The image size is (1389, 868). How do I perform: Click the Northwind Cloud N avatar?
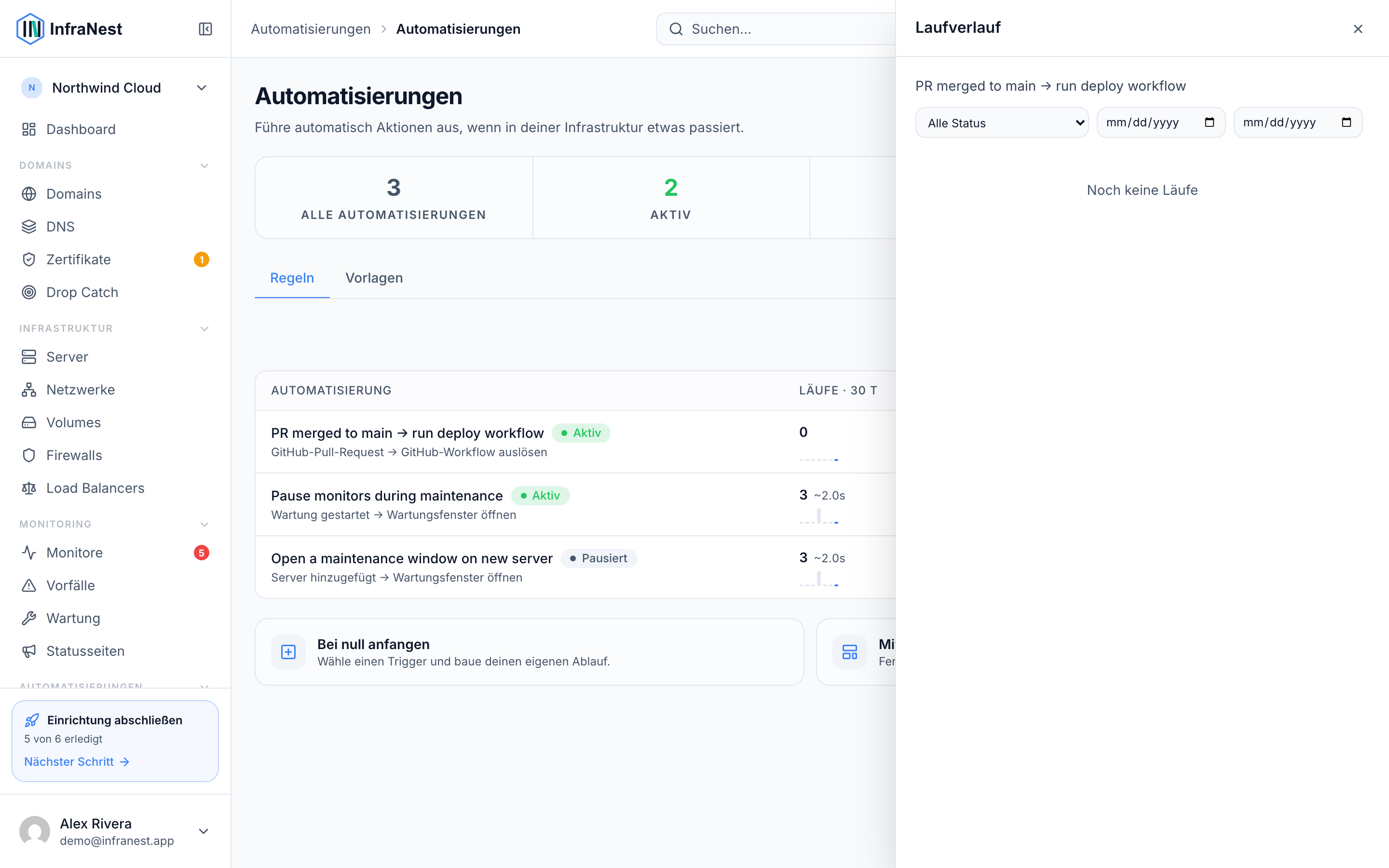[31, 88]
